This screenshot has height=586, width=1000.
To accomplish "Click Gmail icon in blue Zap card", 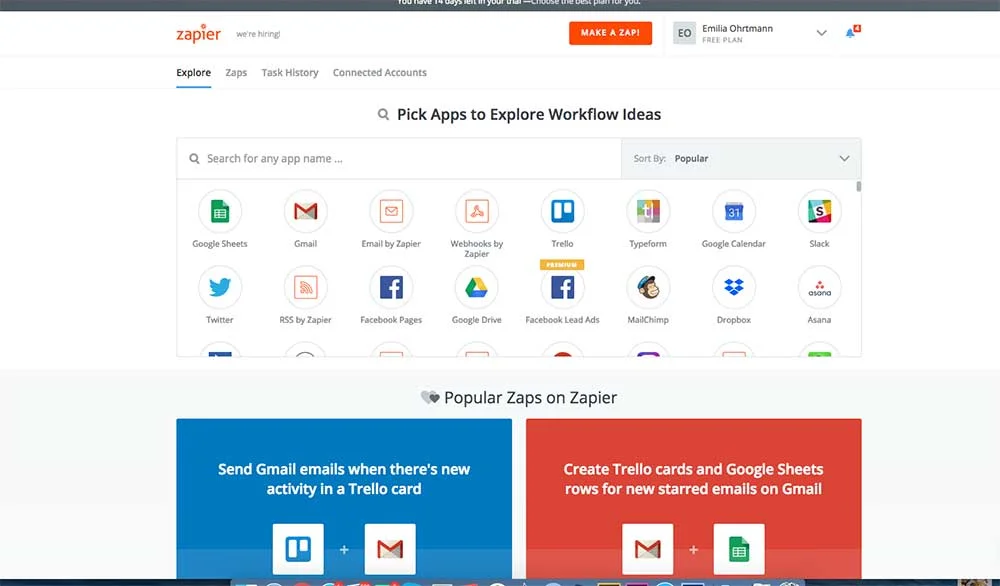I will click(x=390, y=549).
